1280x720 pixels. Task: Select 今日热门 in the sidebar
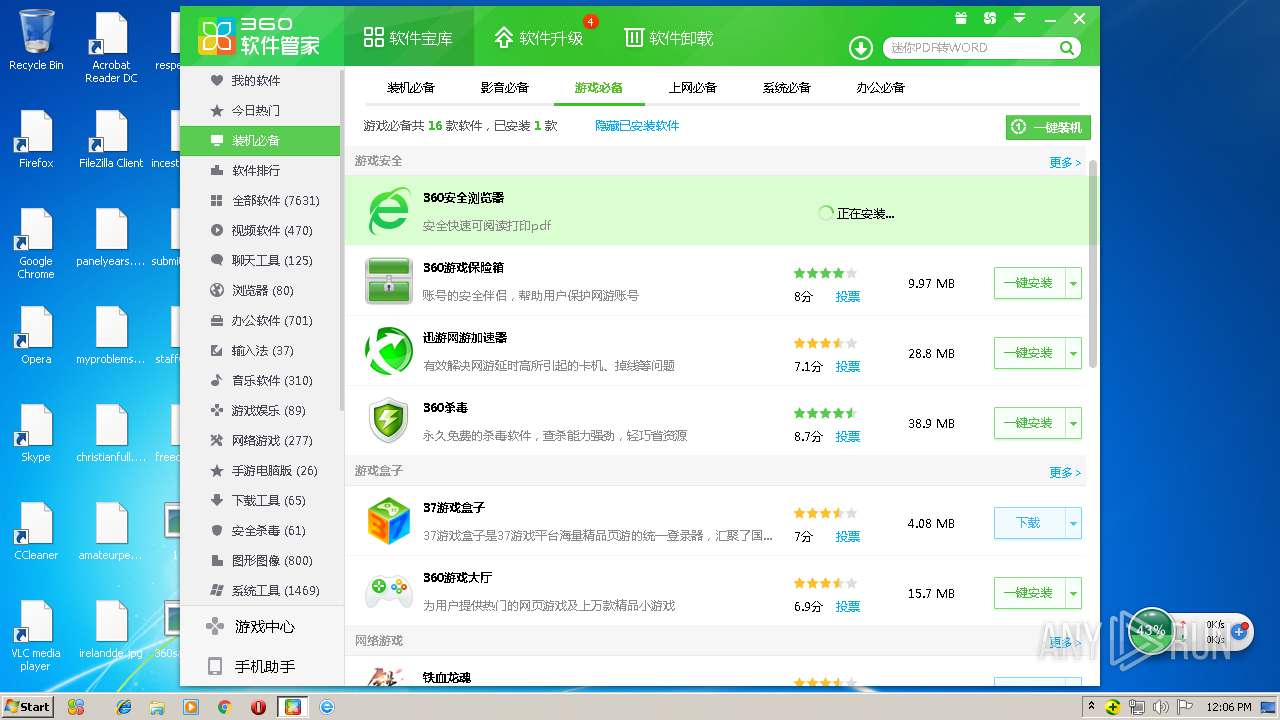[260, 110]
